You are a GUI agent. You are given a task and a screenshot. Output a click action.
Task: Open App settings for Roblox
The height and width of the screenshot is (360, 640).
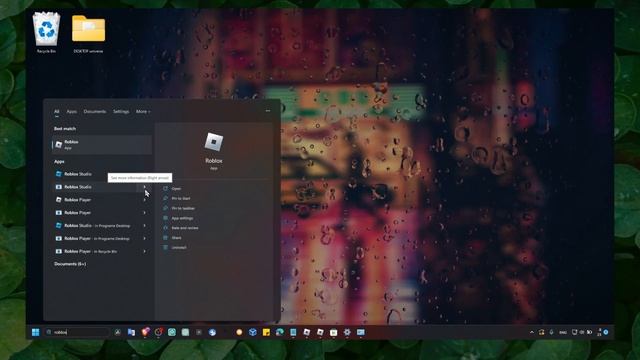point(182,218)
